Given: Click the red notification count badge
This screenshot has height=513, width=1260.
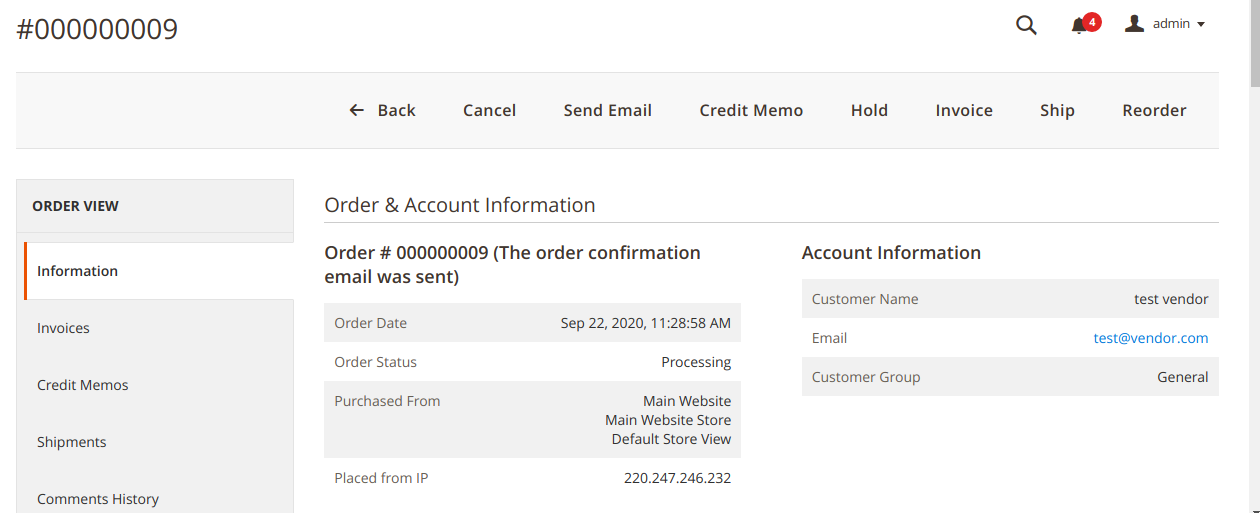Looking at the screenshot, I should pyautogui.click(x=1092, y=21).
